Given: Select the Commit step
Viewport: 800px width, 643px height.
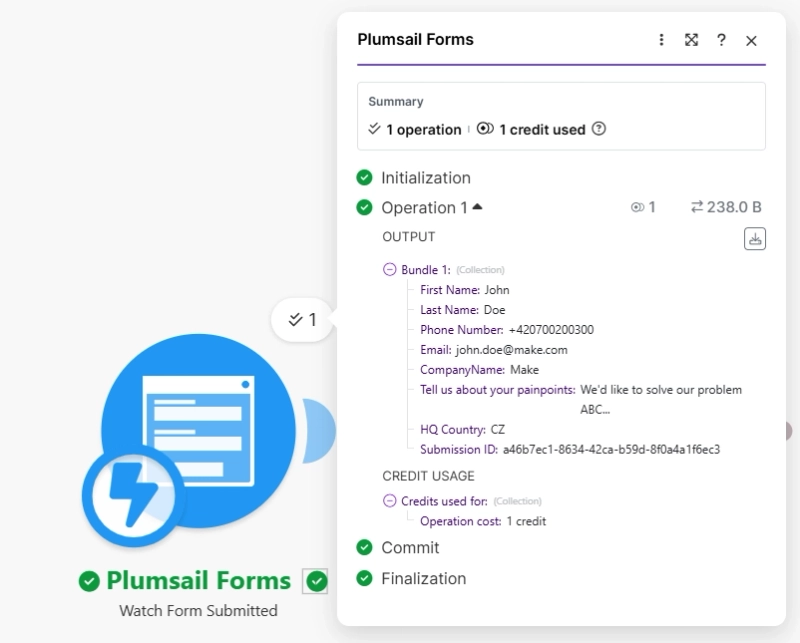Looking at the screenshot, I should 410,547.
